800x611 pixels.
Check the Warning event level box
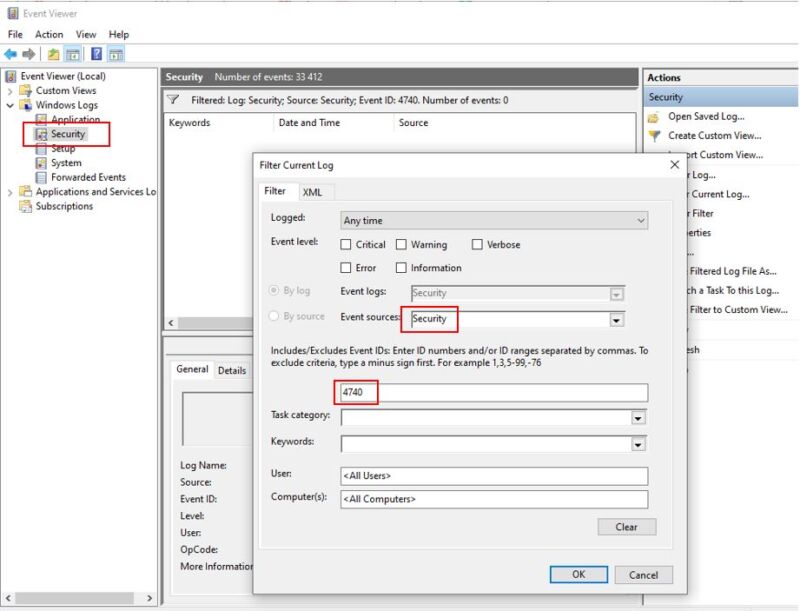click(x=403, y=244)
